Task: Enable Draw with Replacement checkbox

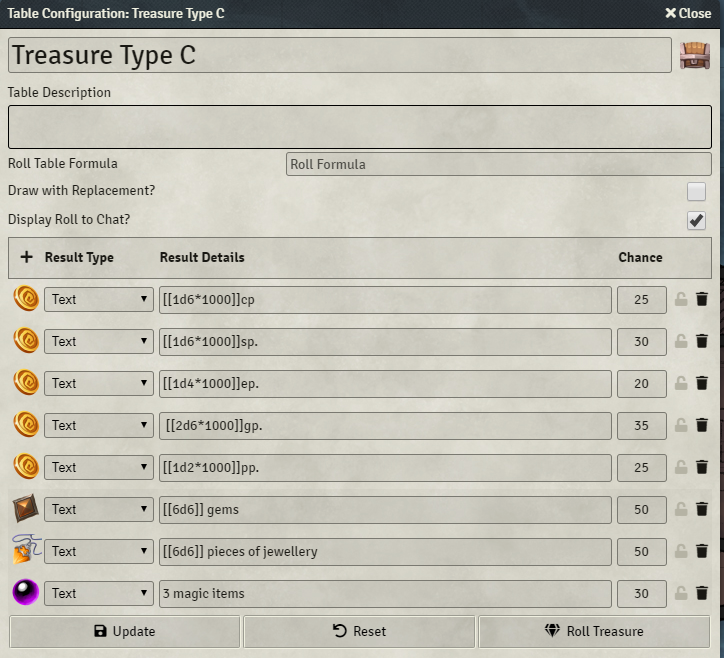Action: click(696, 192)
